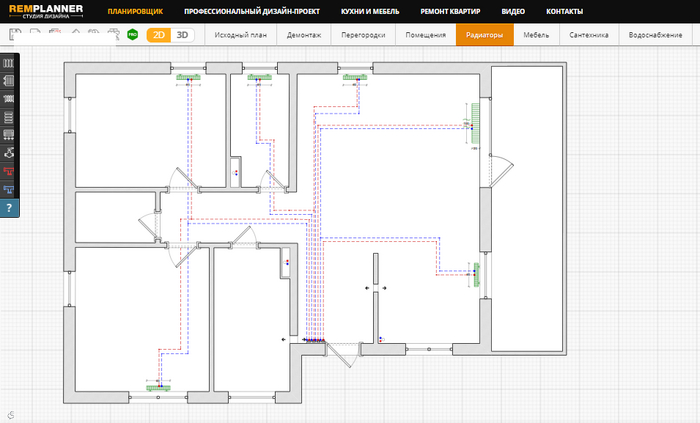Select the first radiator type in the sidebar
Screen dimensions: 700x423
(9, 63)
